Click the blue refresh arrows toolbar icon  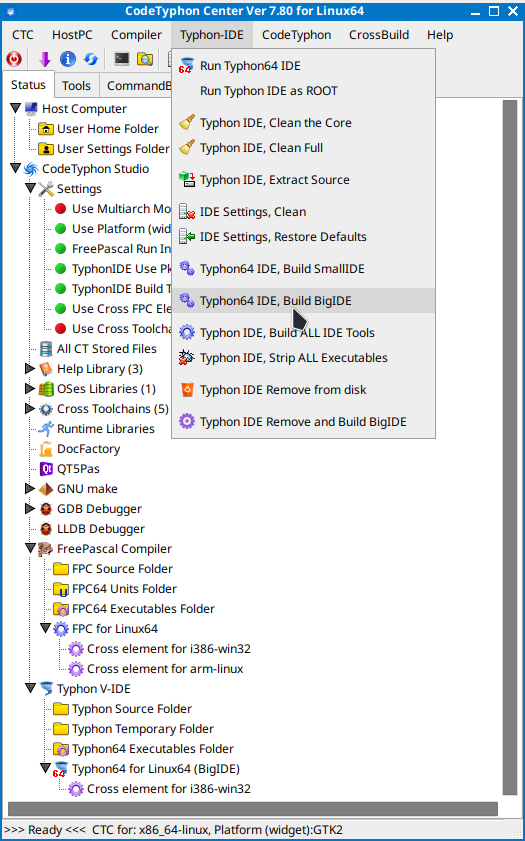91,59
